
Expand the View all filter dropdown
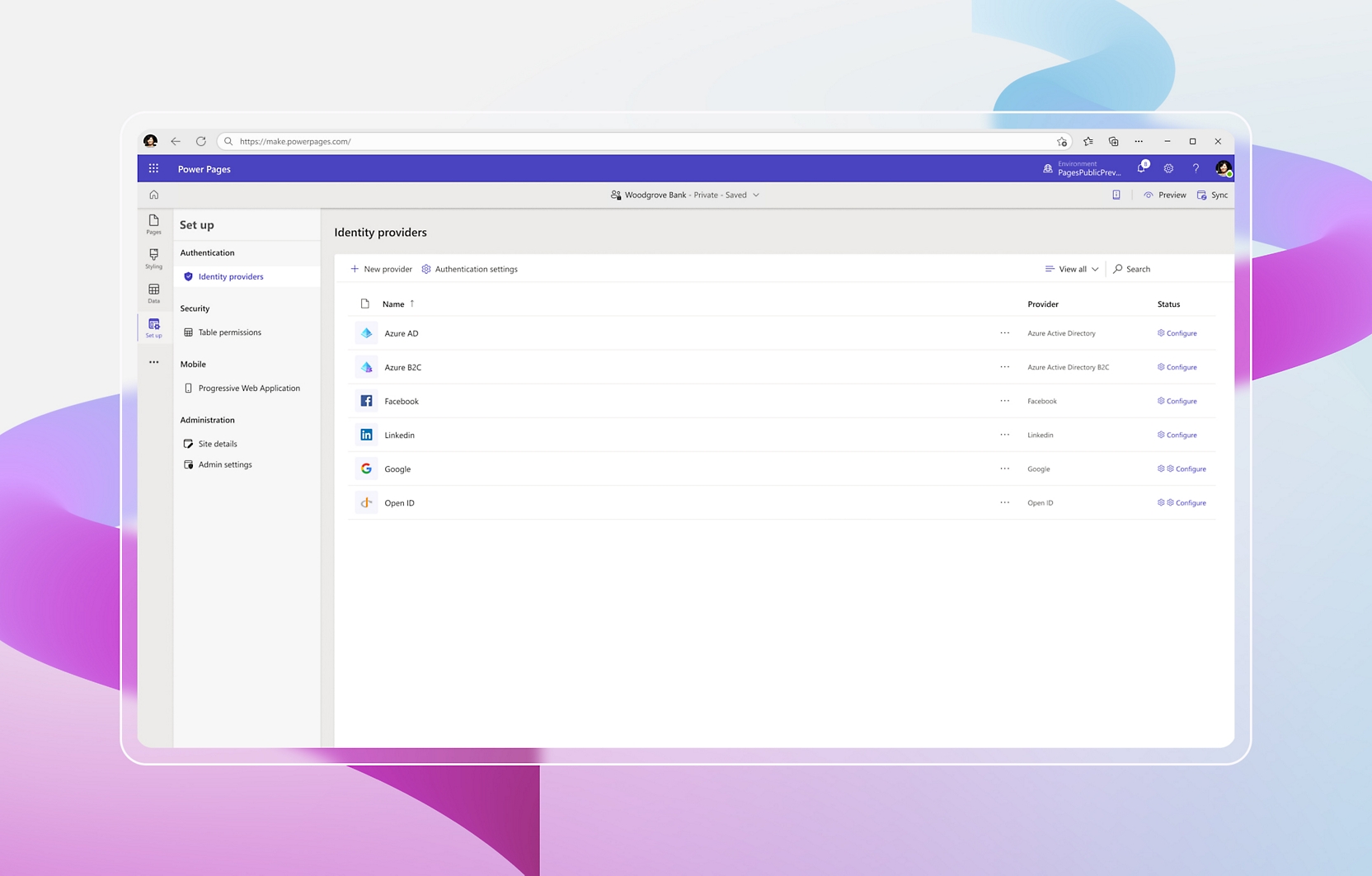(x=1072, y=269)
